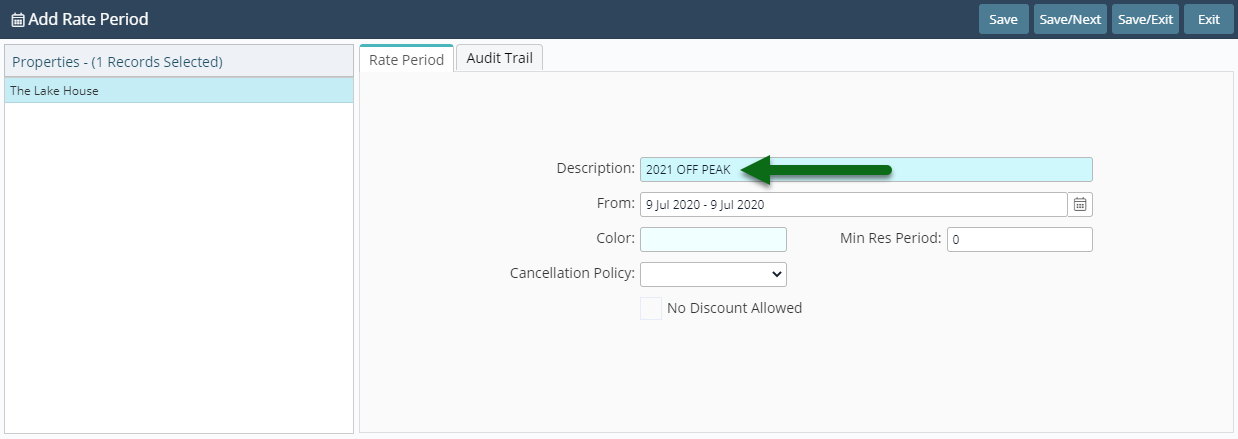Image resolution: width=1238 pixels, height=439 pixels.
Task: Click the Cancellation Policy label
Action: 572,273
